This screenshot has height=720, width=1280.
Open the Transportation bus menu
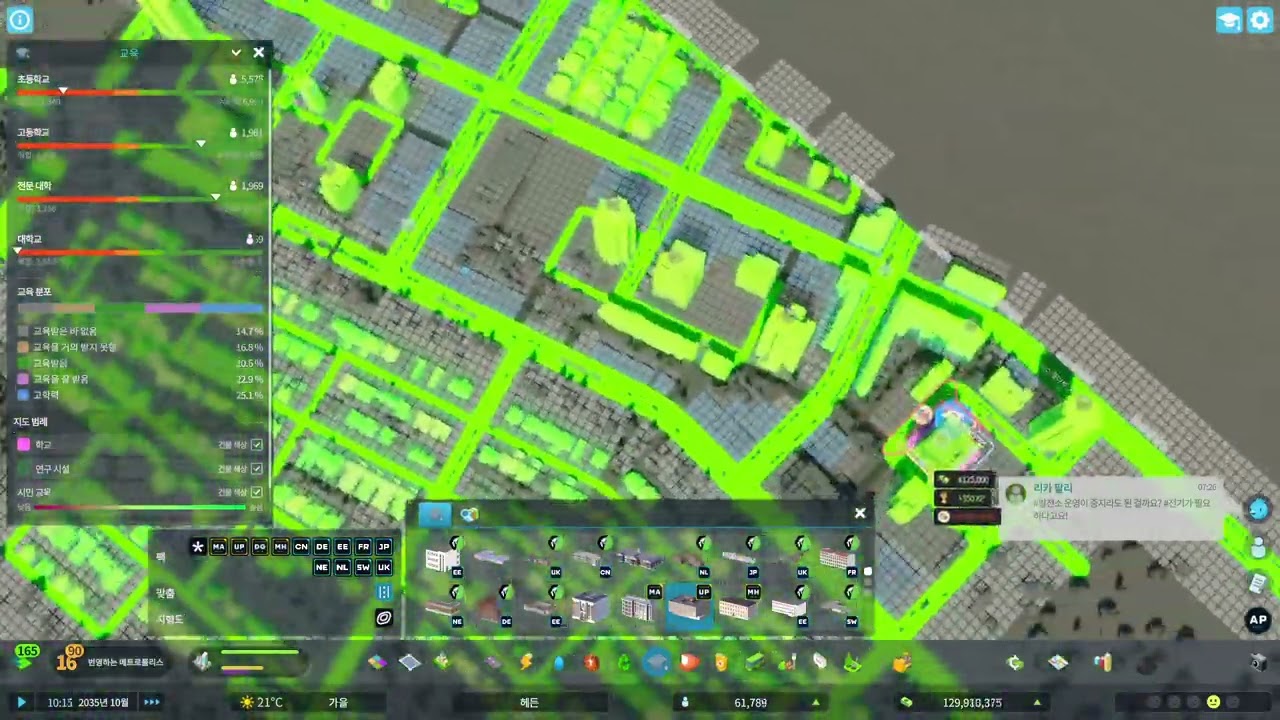point(755,662)
